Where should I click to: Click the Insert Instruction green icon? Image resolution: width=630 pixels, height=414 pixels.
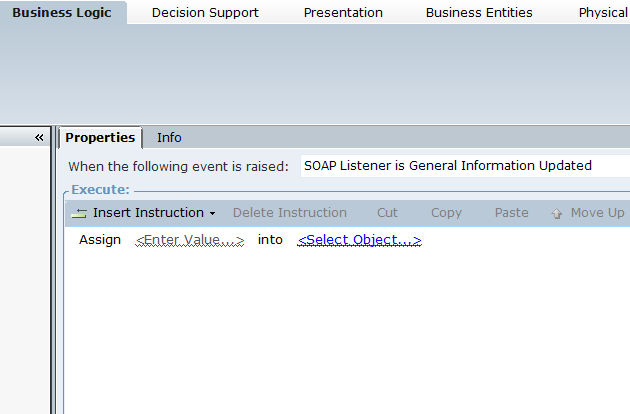tap(79, 213)
